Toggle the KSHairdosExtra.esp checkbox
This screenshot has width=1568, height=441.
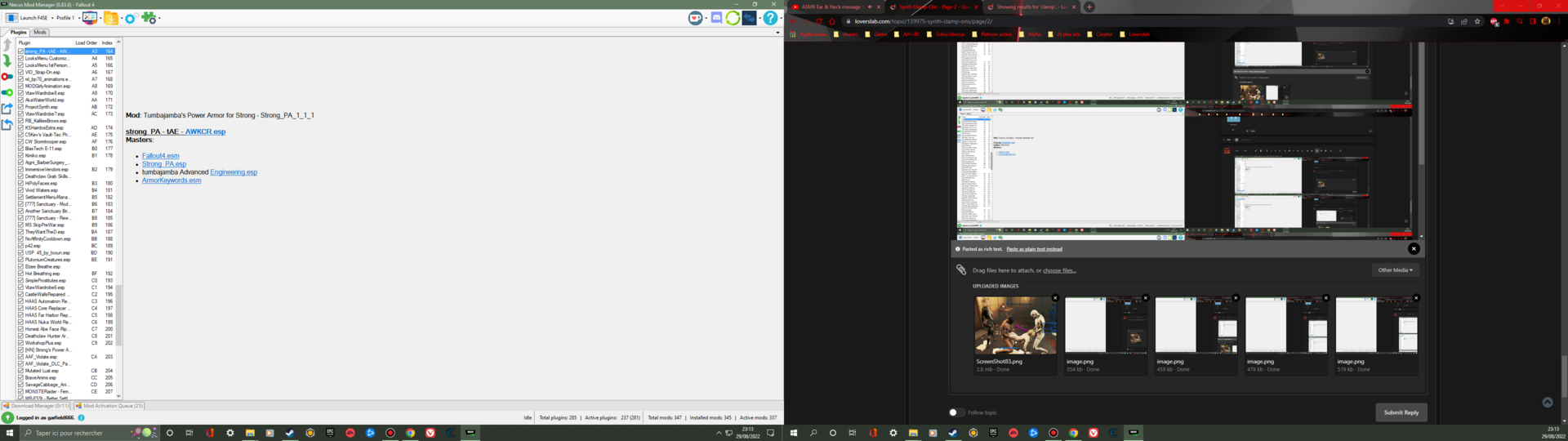[20, 127]
